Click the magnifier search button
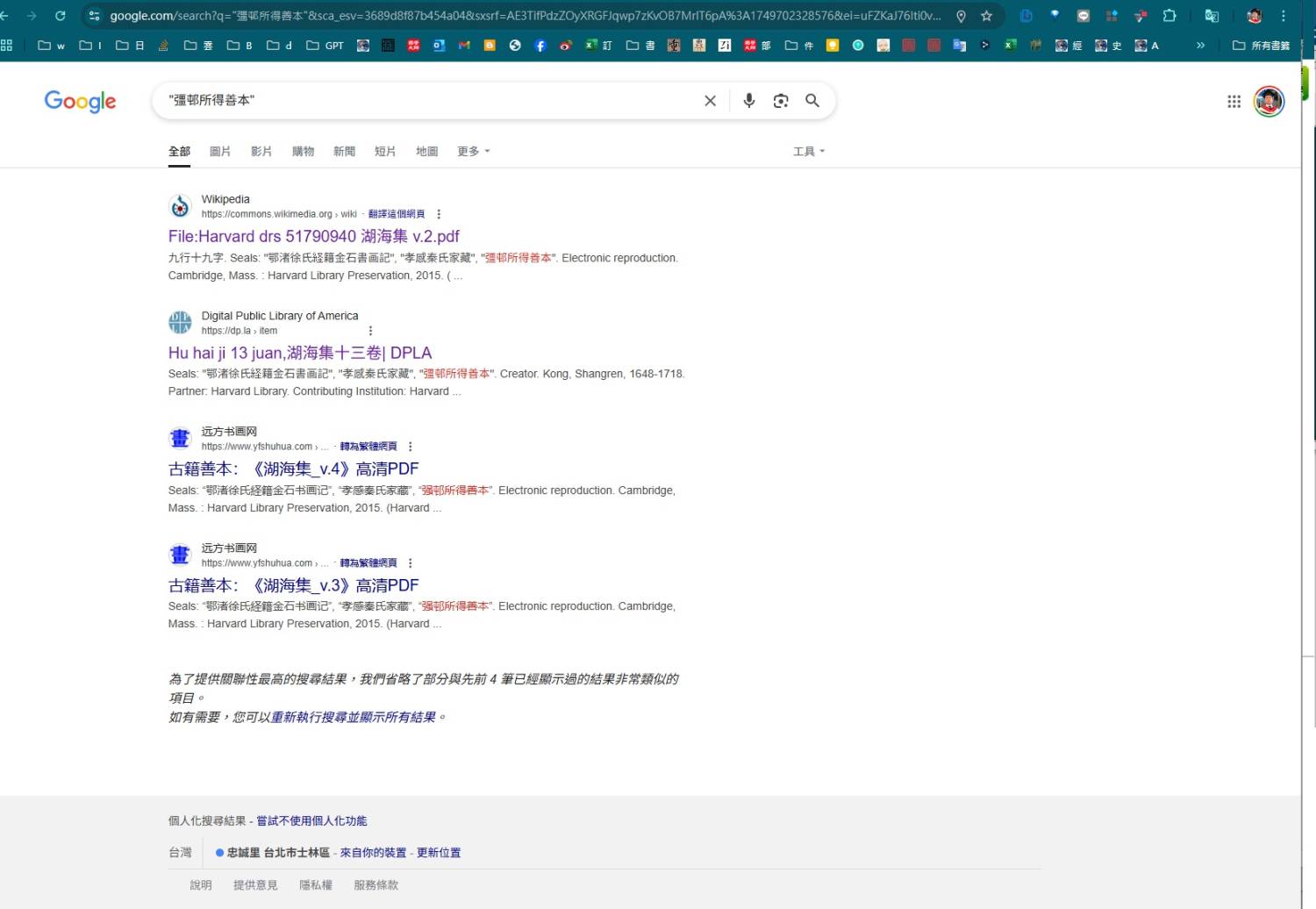The image size is (1316, 909). [x=812, y=101]
